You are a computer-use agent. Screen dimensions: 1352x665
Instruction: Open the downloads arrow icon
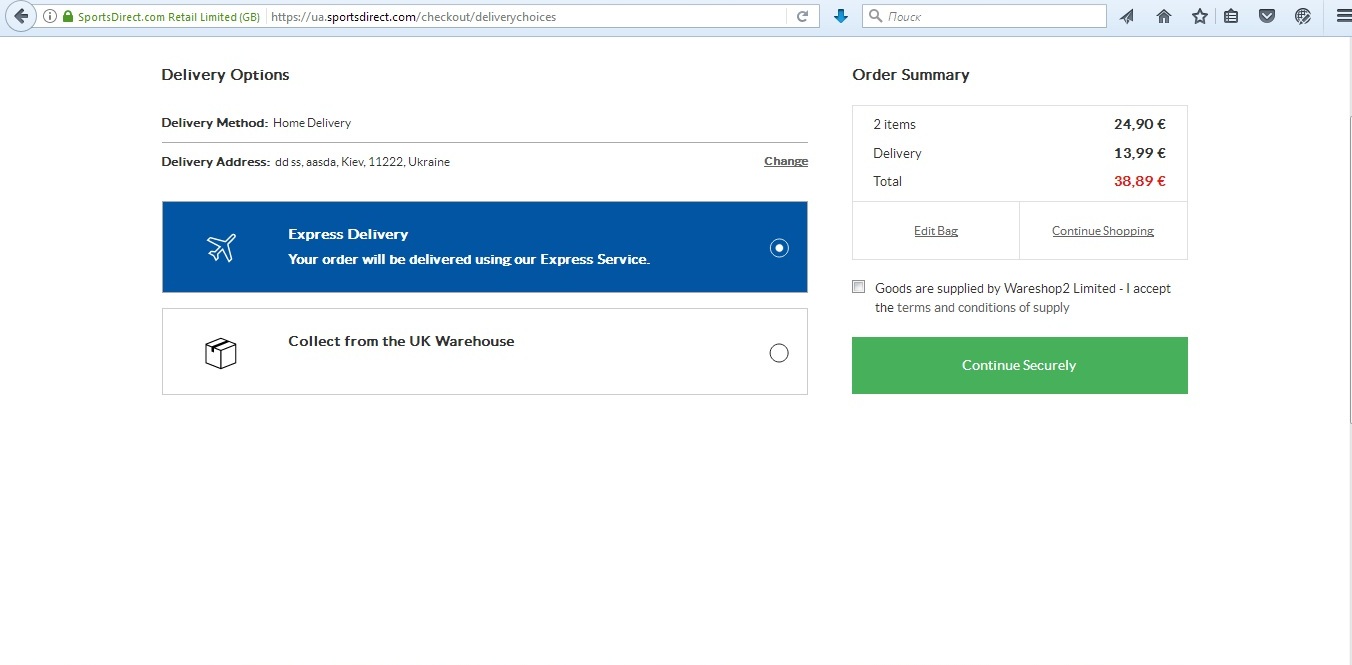841,16
